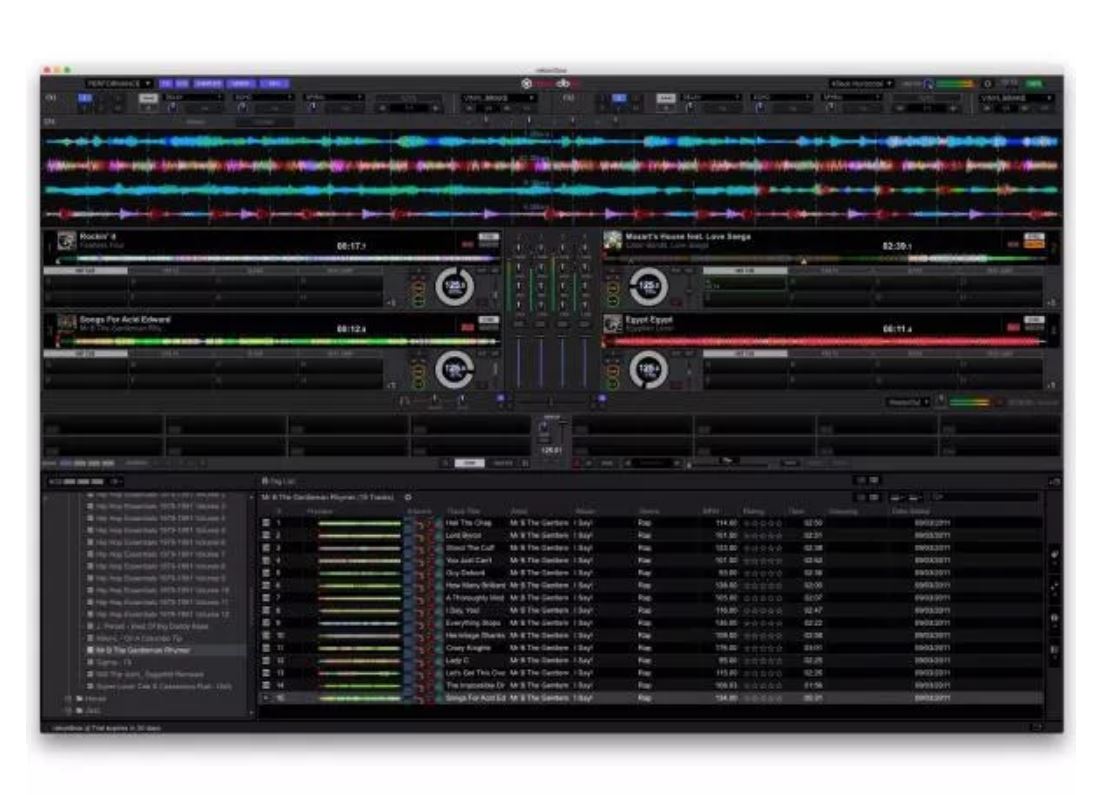Toggle the FX panel button
Viewport: 1110px width, 795px height.
coord(166,84)
